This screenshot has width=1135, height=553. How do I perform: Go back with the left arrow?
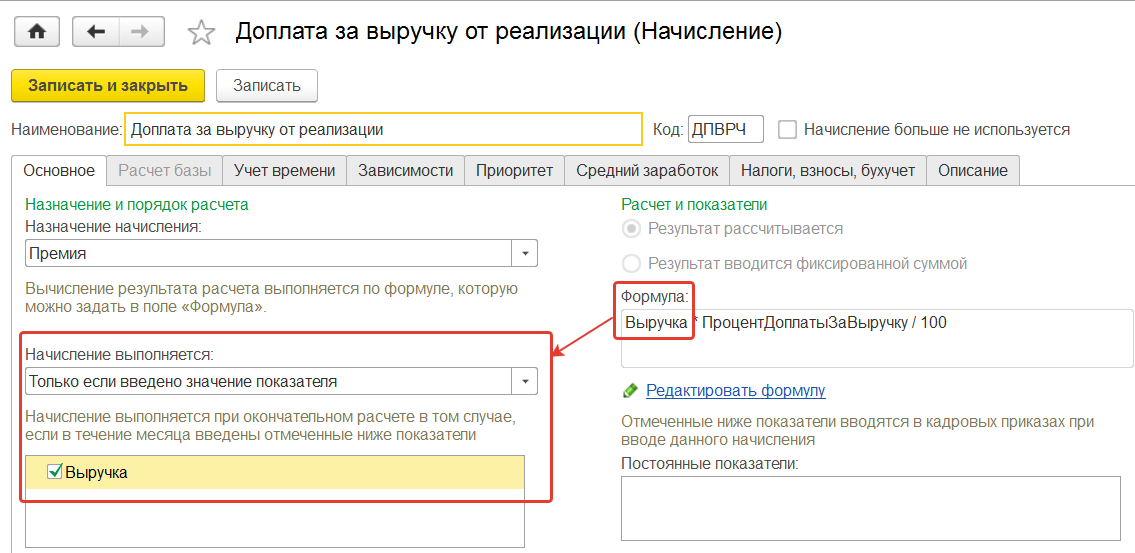point(96,32)
